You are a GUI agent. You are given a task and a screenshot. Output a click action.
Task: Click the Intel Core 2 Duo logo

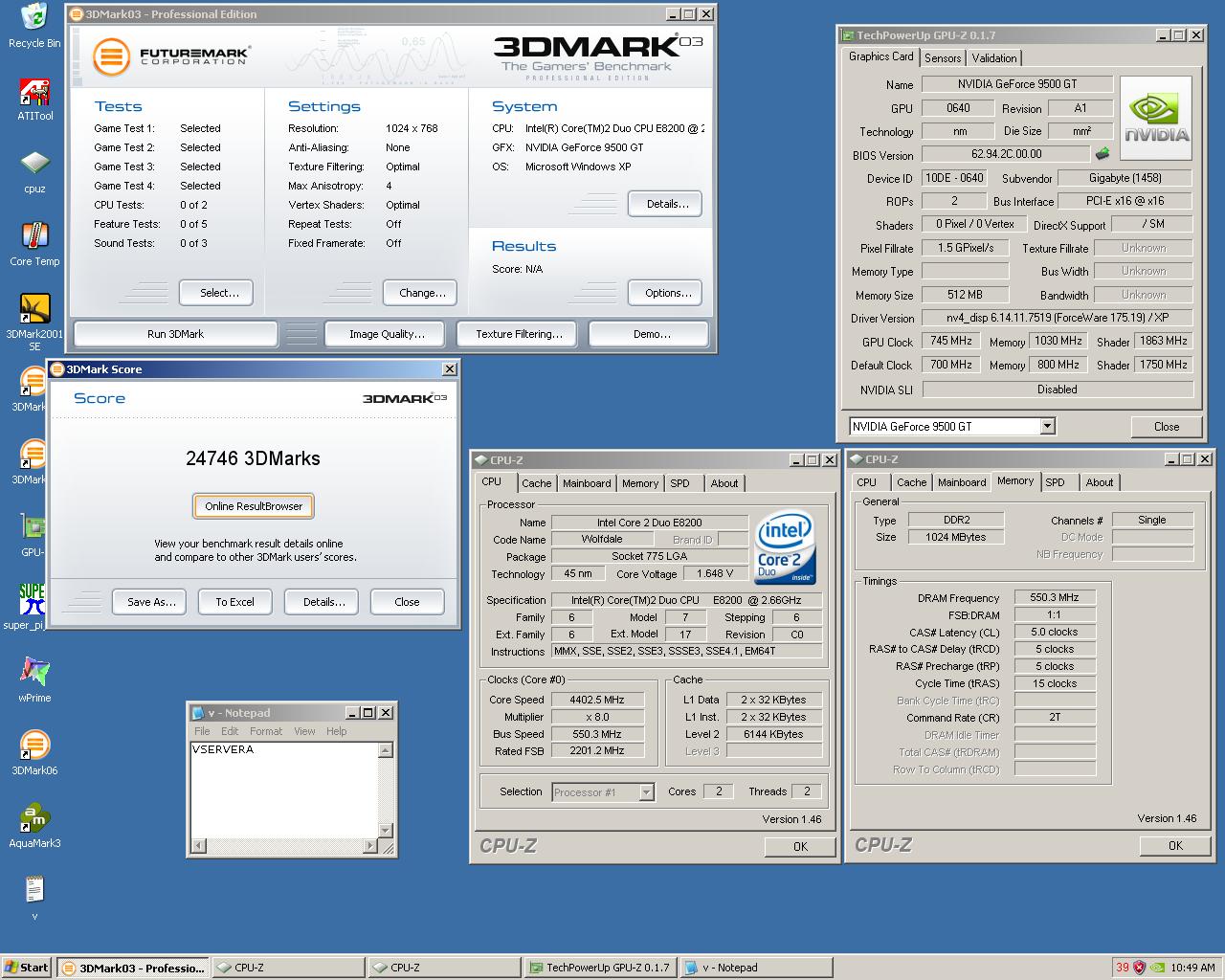click(784, 547)
